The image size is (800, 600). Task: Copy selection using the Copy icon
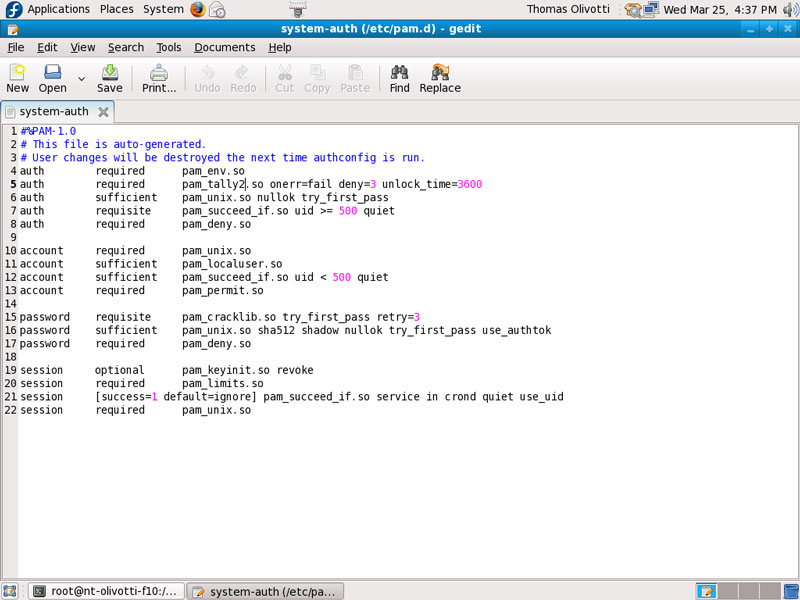point(317,79)
